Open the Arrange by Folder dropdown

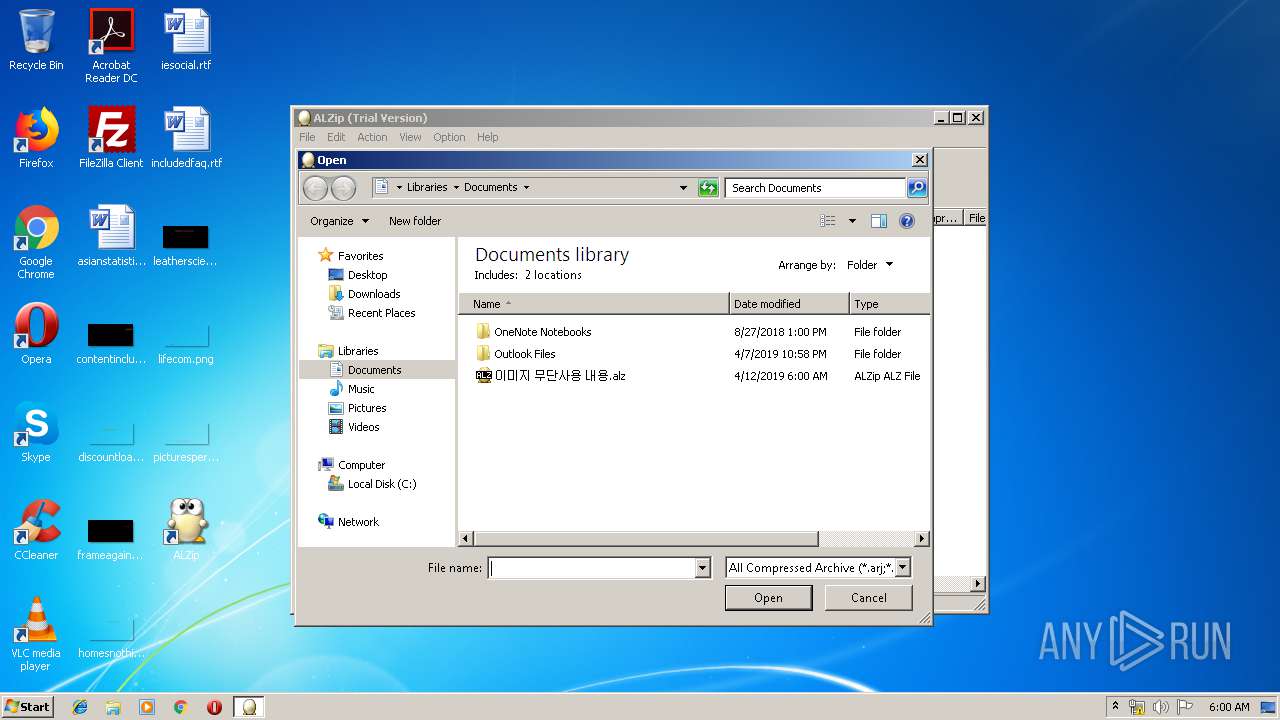(x=870, y=265)
